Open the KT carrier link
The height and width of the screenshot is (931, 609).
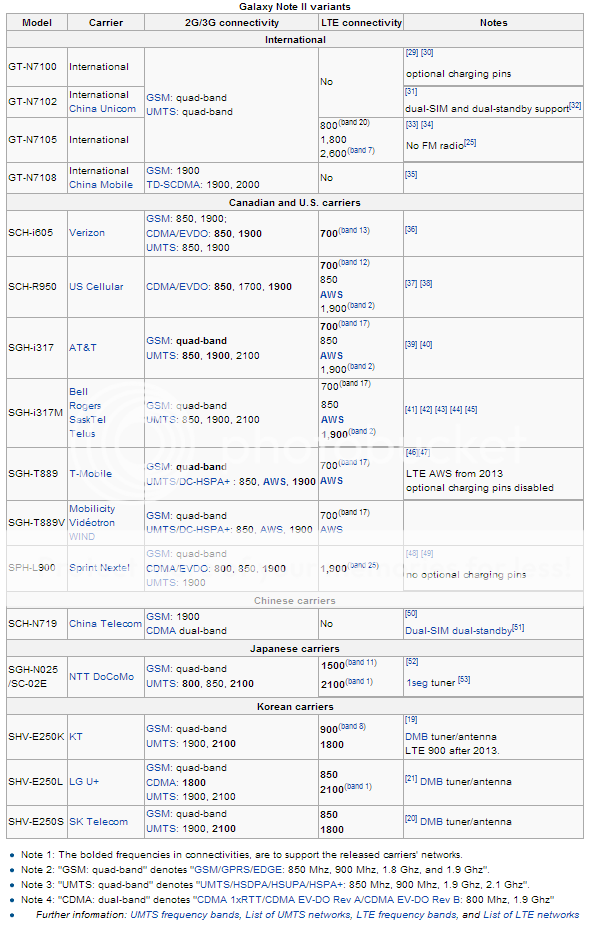click(75, 737)
